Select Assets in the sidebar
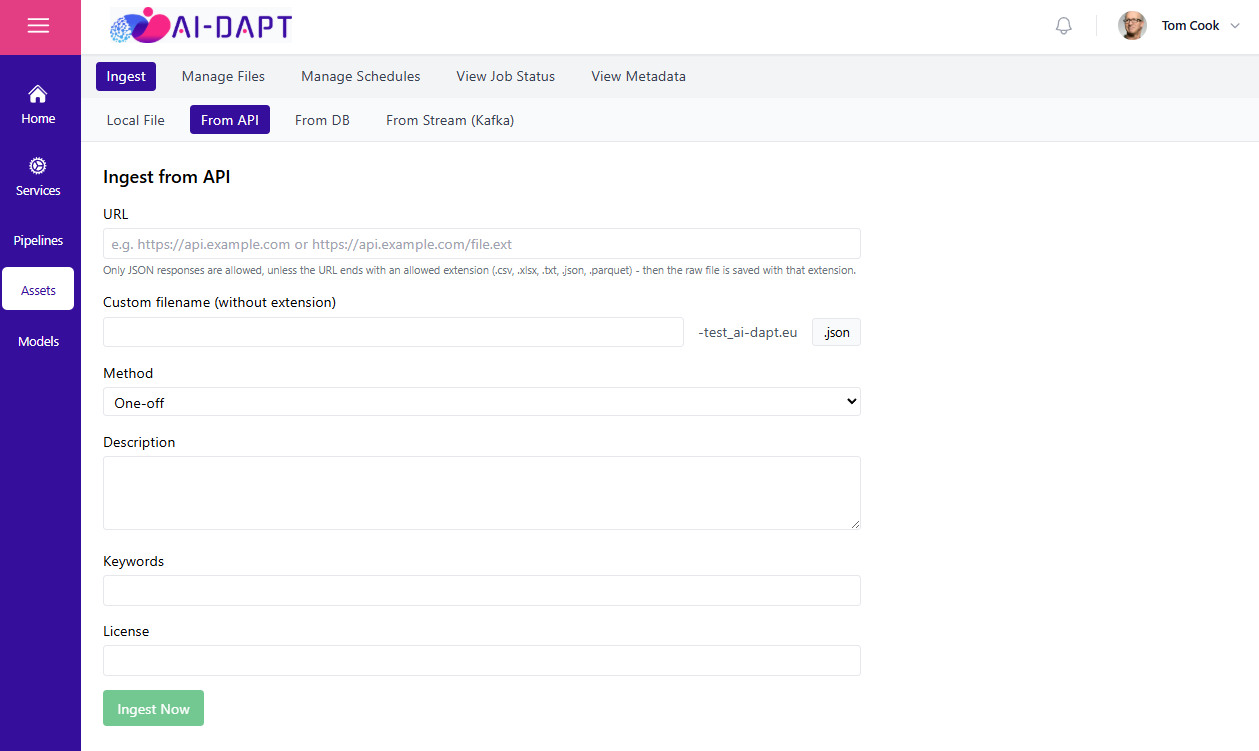 click(38, 290)
